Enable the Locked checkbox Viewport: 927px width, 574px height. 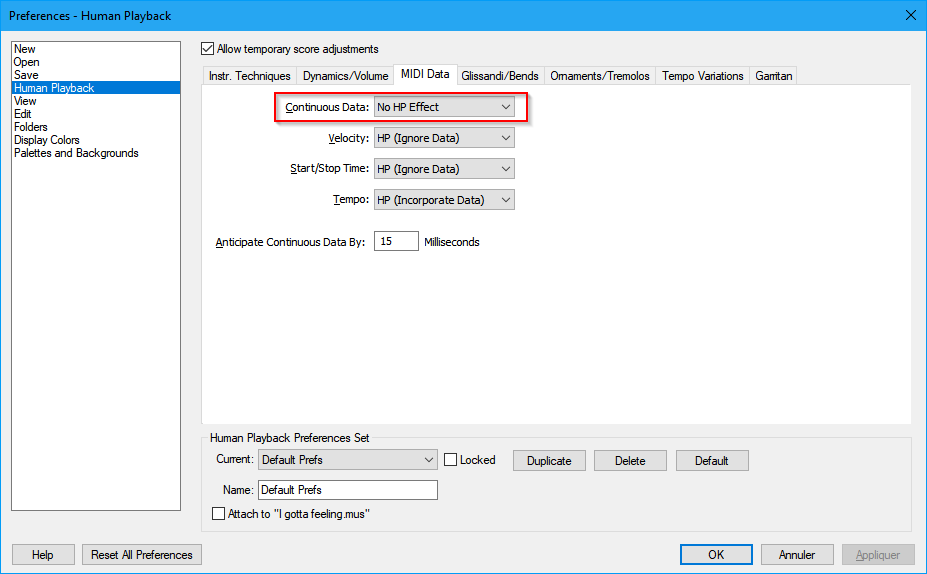point(451,460)
